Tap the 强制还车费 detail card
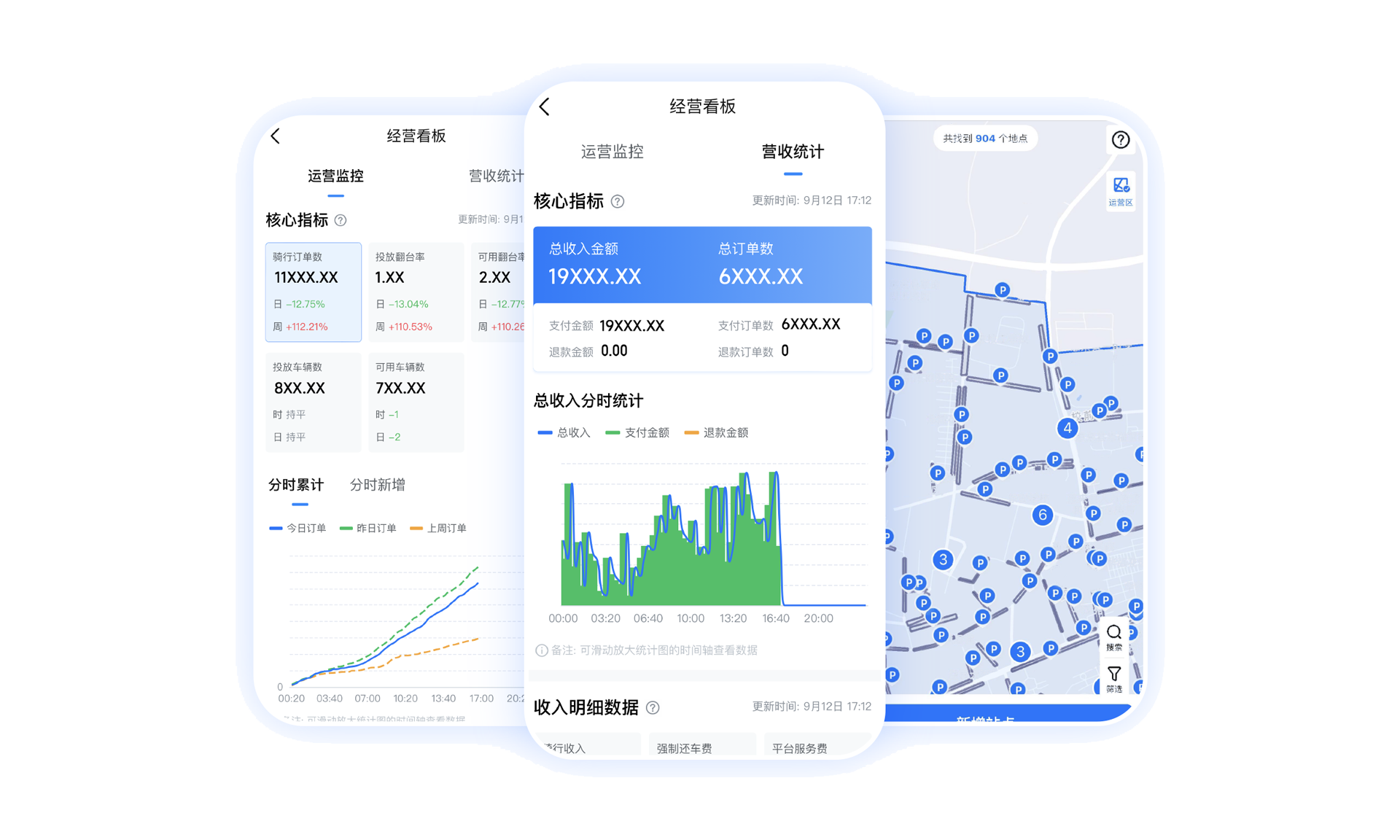The width and height of the screenshot is (1400, 840). point(701,747)
